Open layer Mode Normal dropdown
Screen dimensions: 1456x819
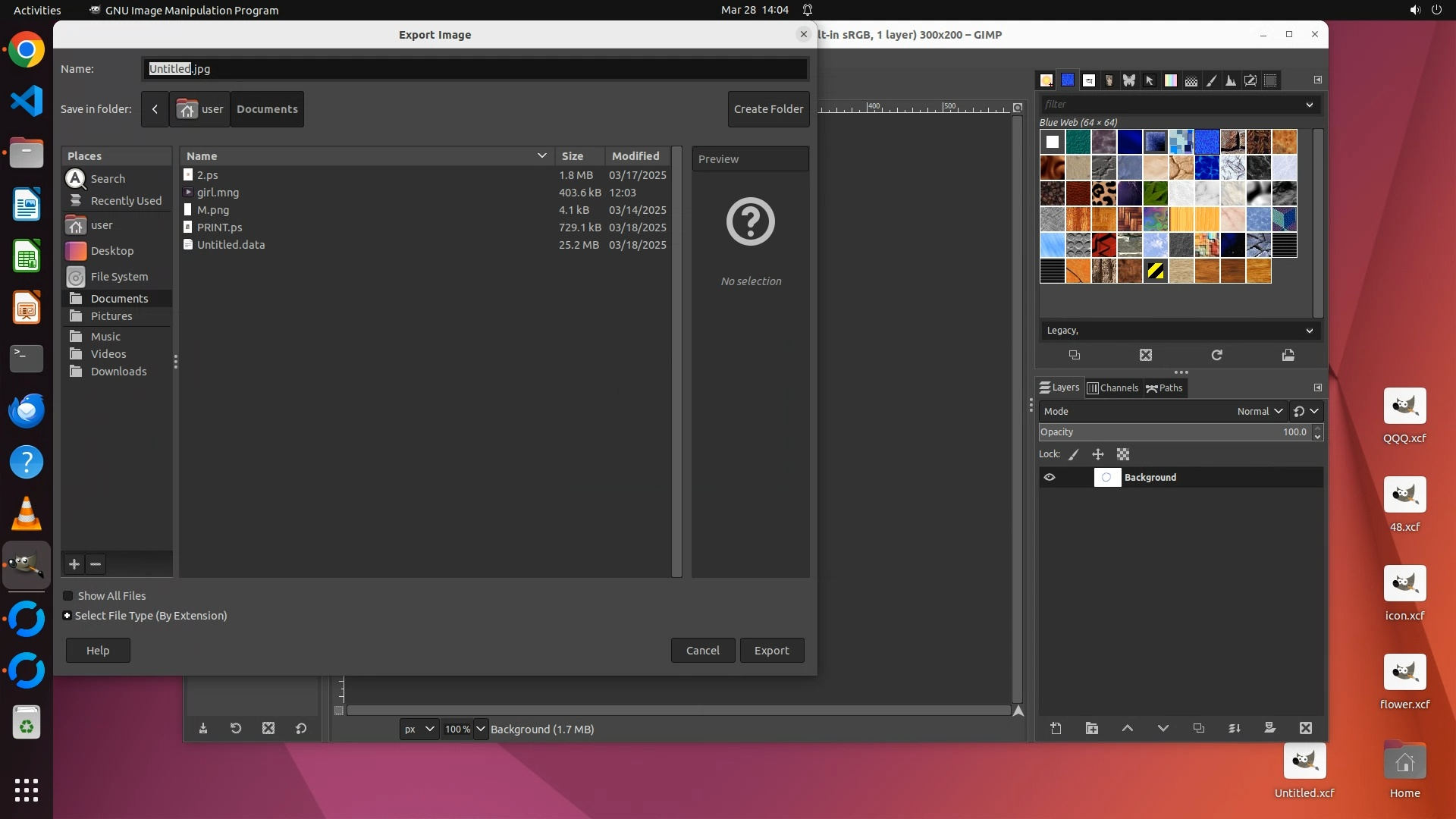(1259, 411)
